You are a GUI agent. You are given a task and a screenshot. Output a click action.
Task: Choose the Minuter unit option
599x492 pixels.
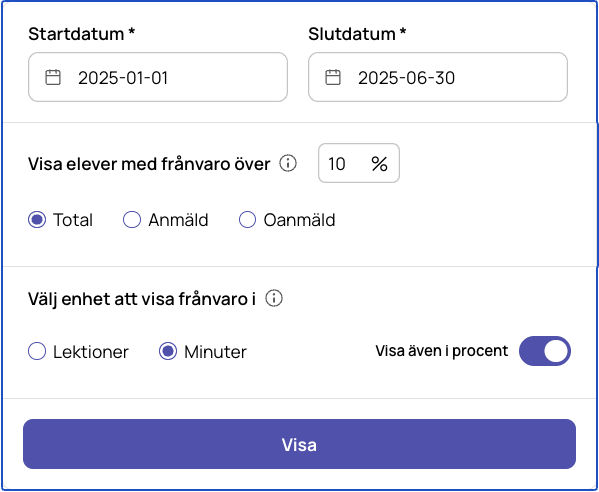tap(168, 351)
